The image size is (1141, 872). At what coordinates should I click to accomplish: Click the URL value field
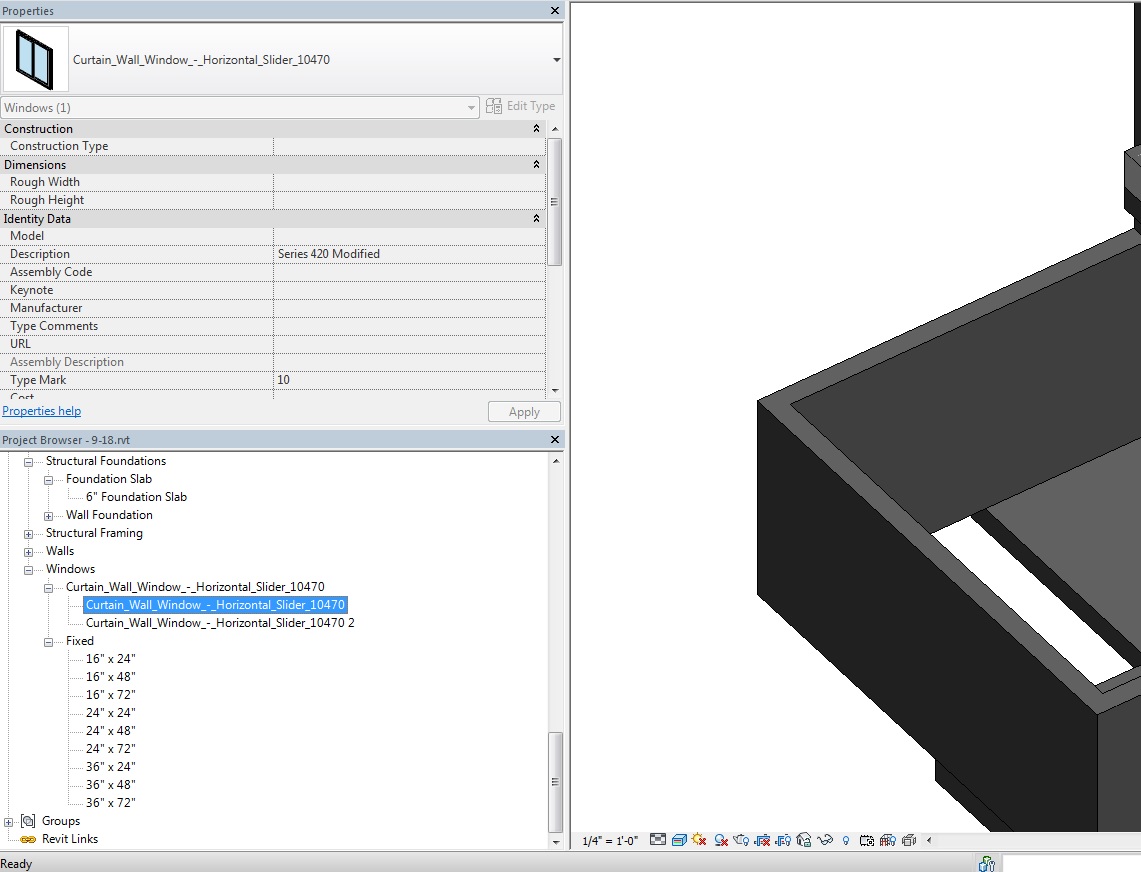(410, 344)
